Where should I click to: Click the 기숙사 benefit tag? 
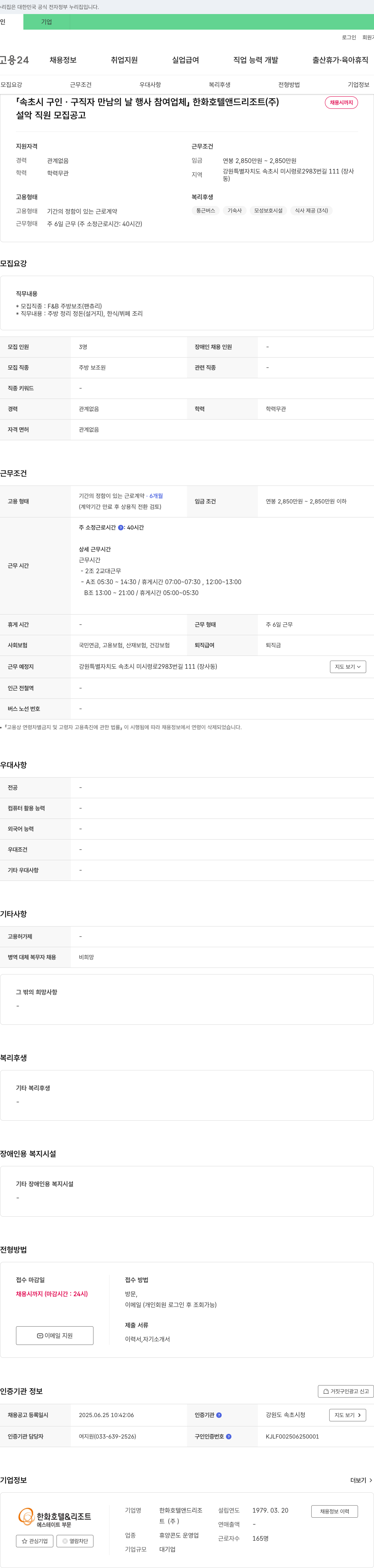point(235,211)
